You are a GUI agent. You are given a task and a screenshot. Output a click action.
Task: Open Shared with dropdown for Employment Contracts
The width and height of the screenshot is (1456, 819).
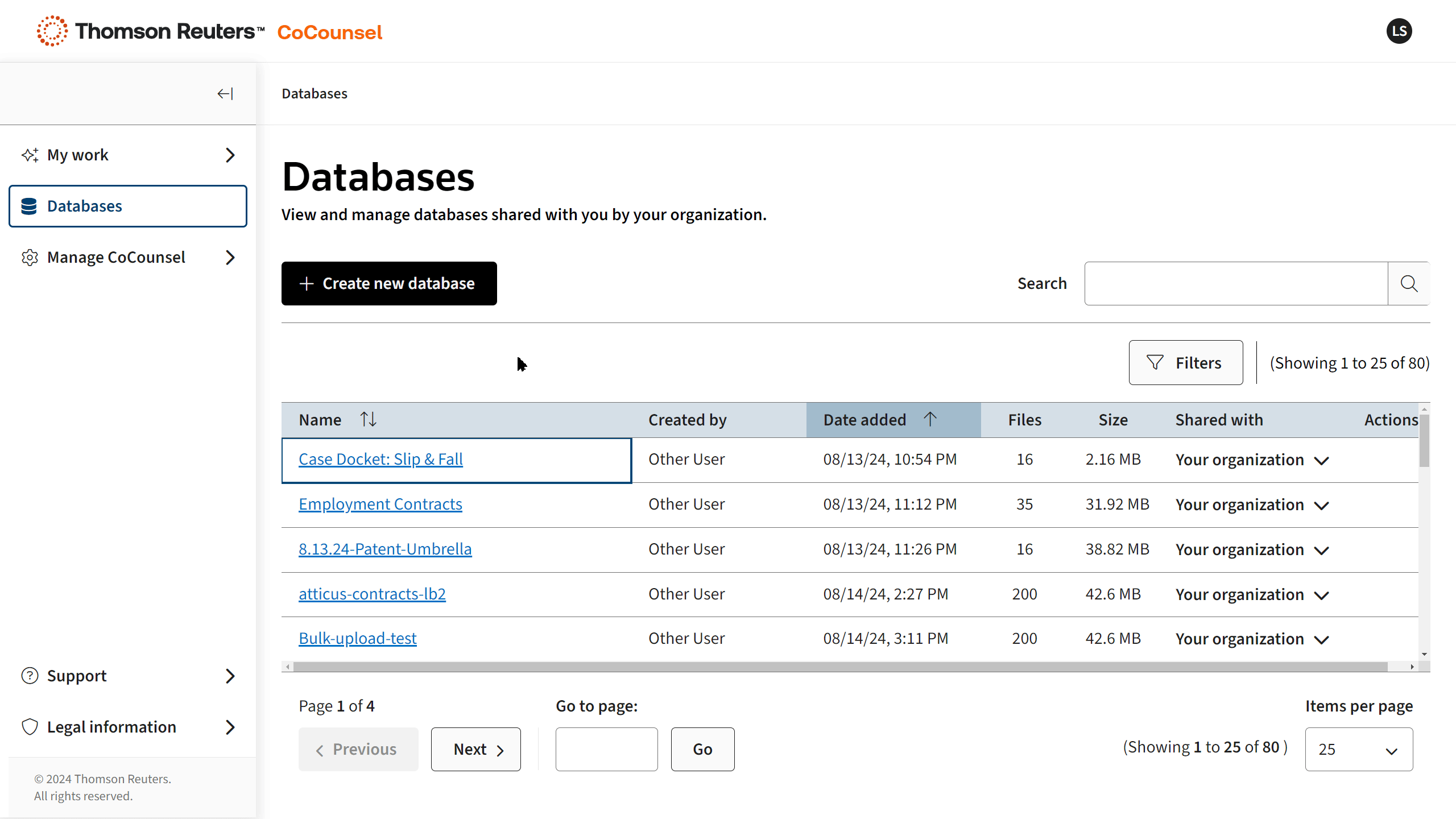(1322, 506)
